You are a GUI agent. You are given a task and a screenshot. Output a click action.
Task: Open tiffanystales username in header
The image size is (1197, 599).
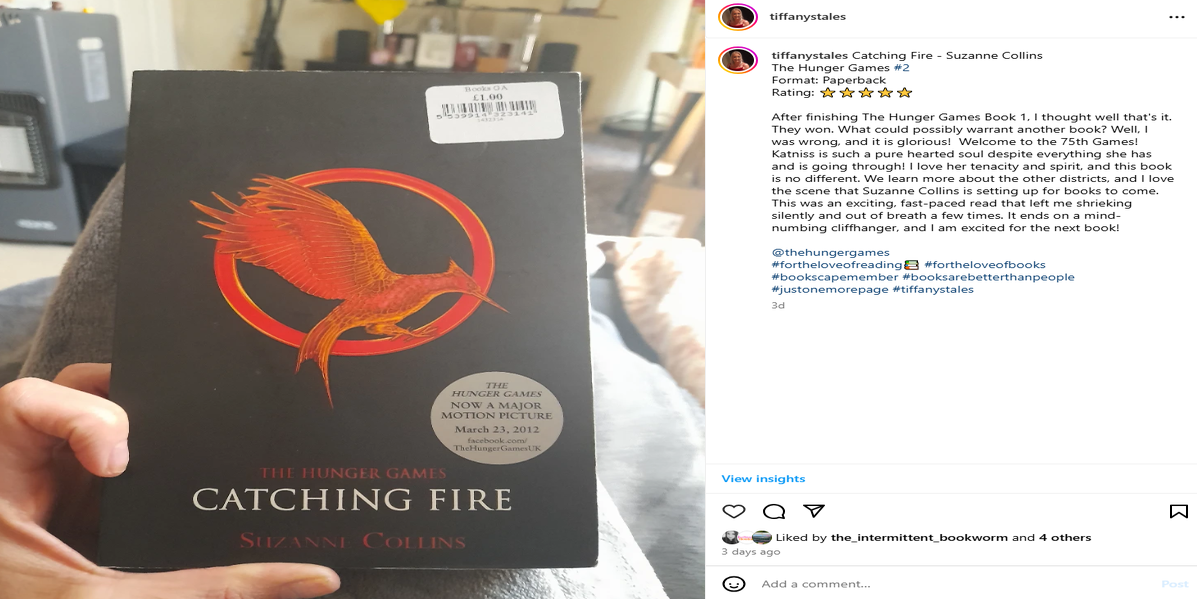[808, 17]
